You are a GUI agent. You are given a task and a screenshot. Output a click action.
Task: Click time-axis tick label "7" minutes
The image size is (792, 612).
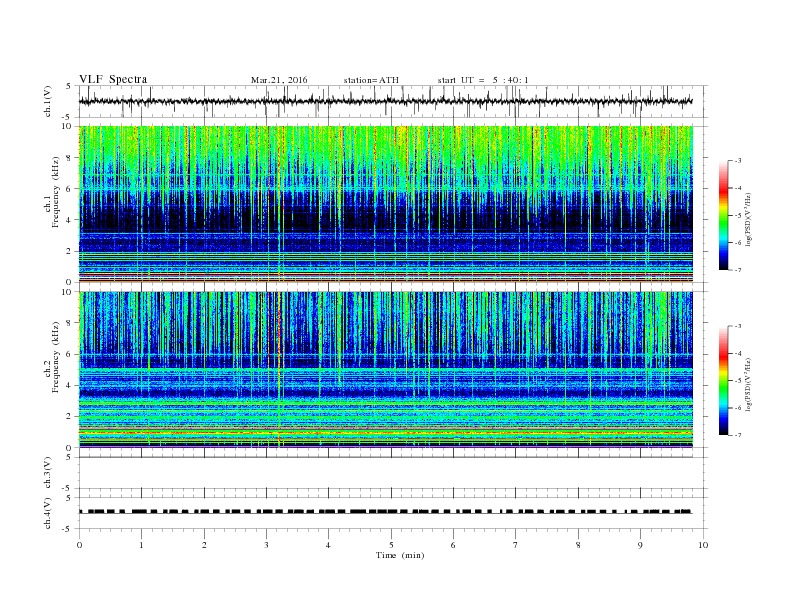(516, 545)
